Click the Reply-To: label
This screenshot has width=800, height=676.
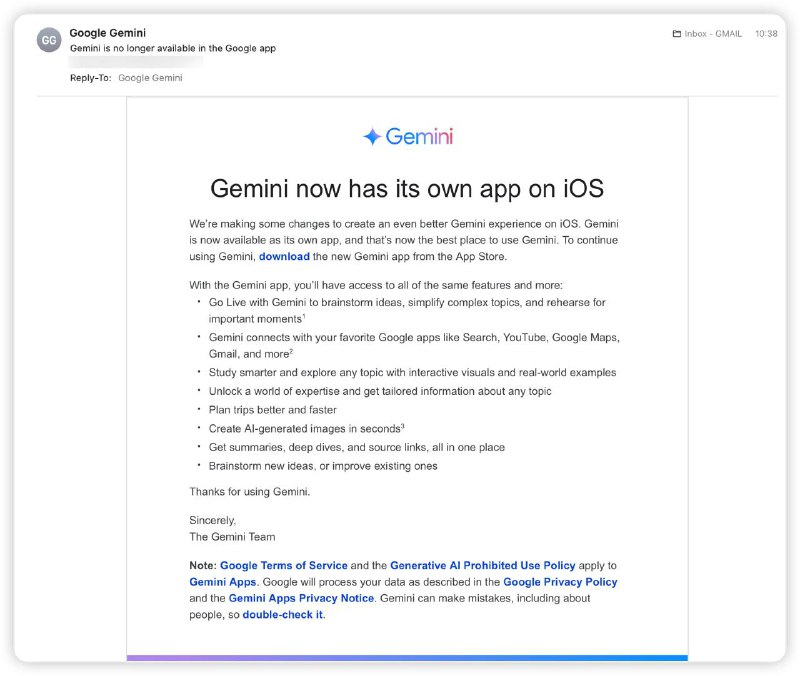(90, 78)
